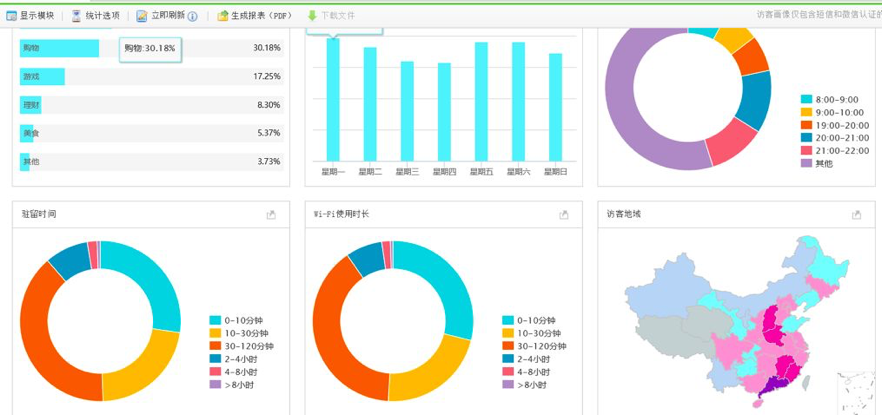The image size is (882, 415).
Task: Click the 星期一 bar in weekly chart
Action: [x=333, y=100]
